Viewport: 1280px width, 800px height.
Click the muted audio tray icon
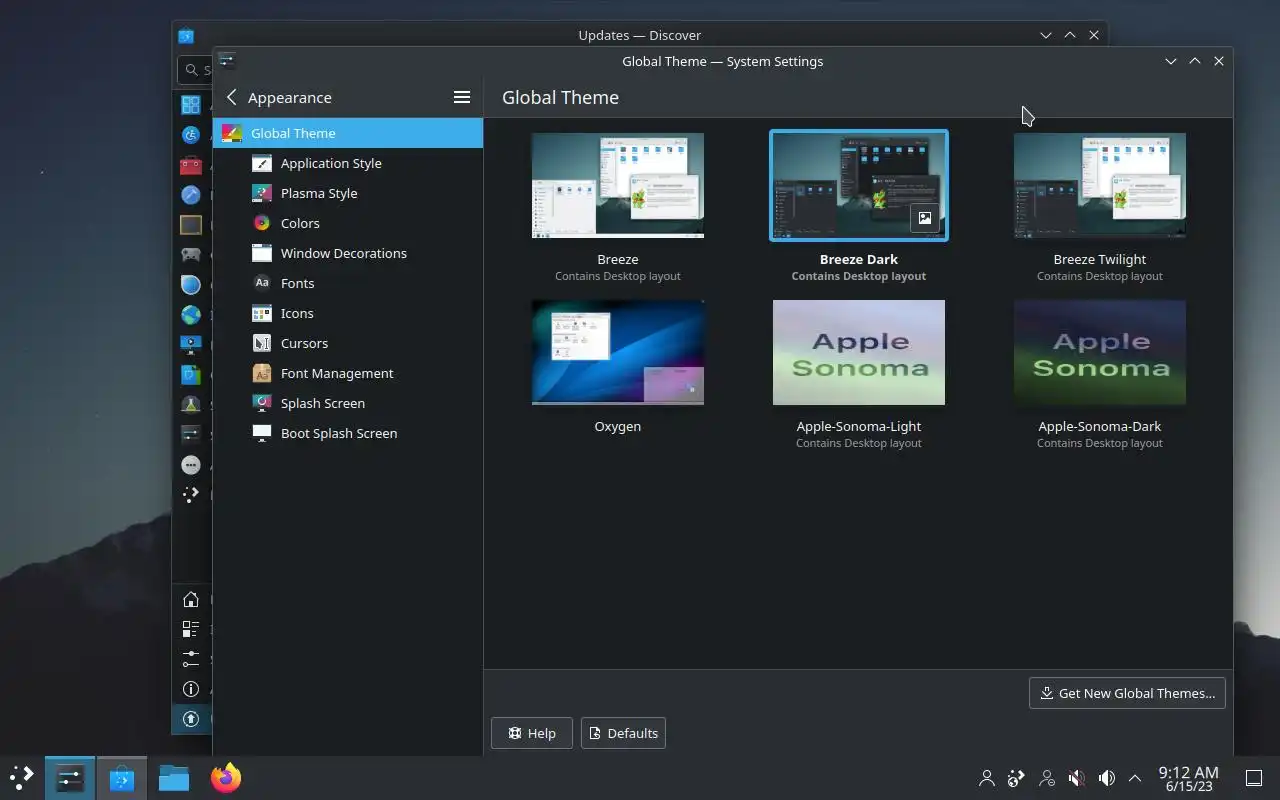[x=1077, y=778]
